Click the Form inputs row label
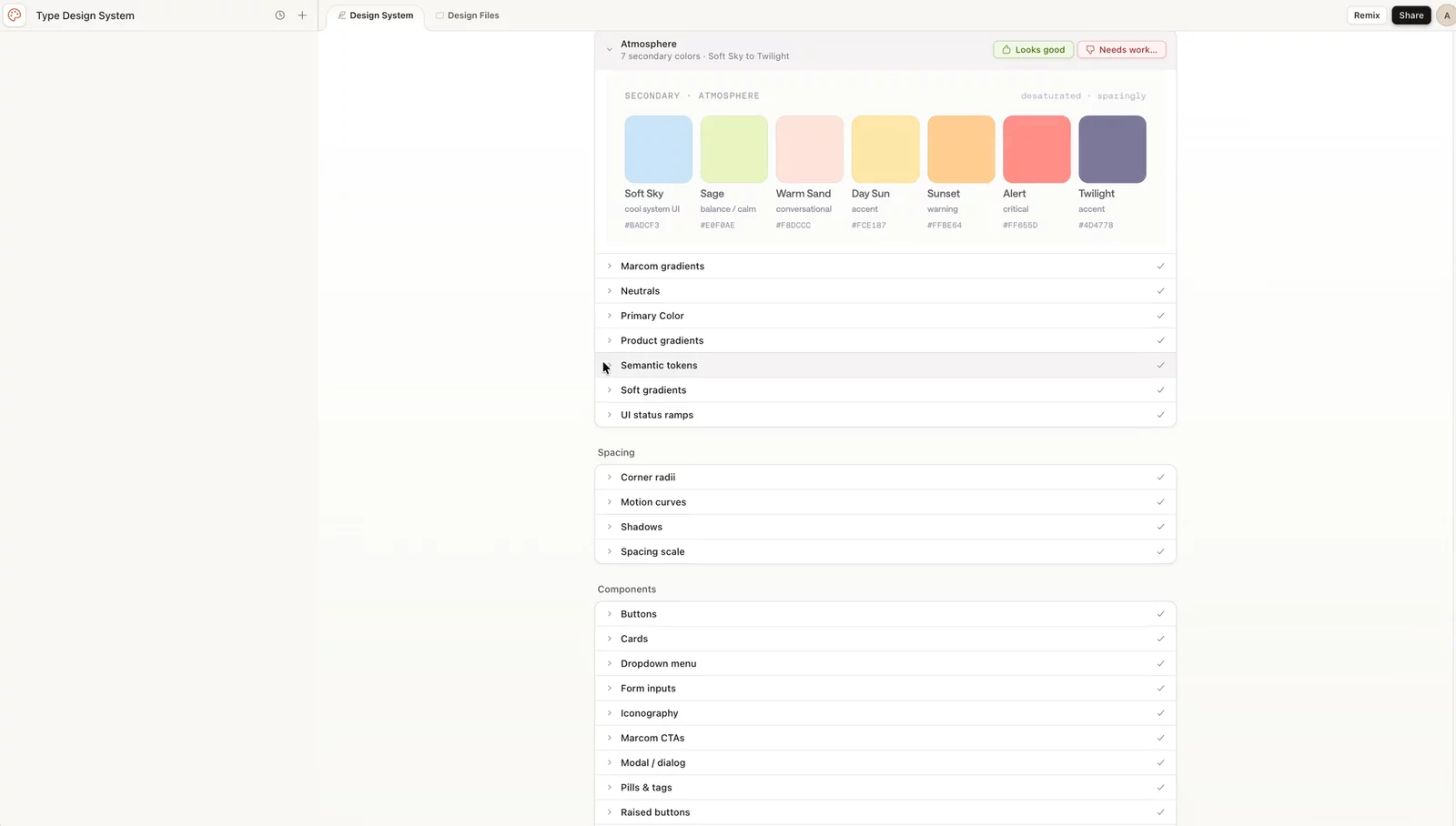 (x=648, y=689)
